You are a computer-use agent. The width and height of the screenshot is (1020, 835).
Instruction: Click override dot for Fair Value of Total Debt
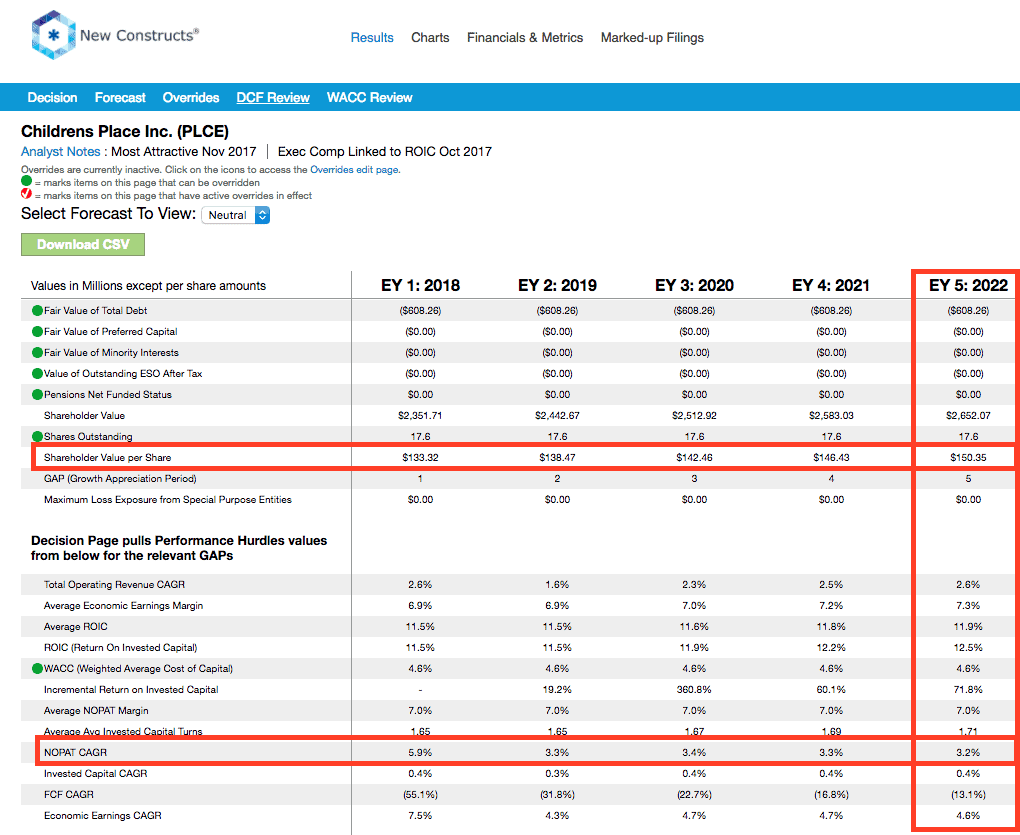38,311
